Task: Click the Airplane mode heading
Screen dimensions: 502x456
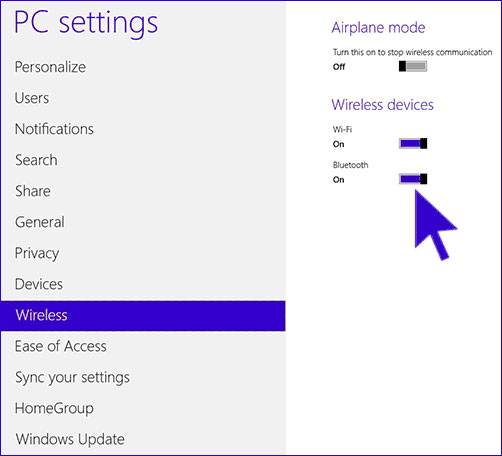Action: click(x=378, y=27)
